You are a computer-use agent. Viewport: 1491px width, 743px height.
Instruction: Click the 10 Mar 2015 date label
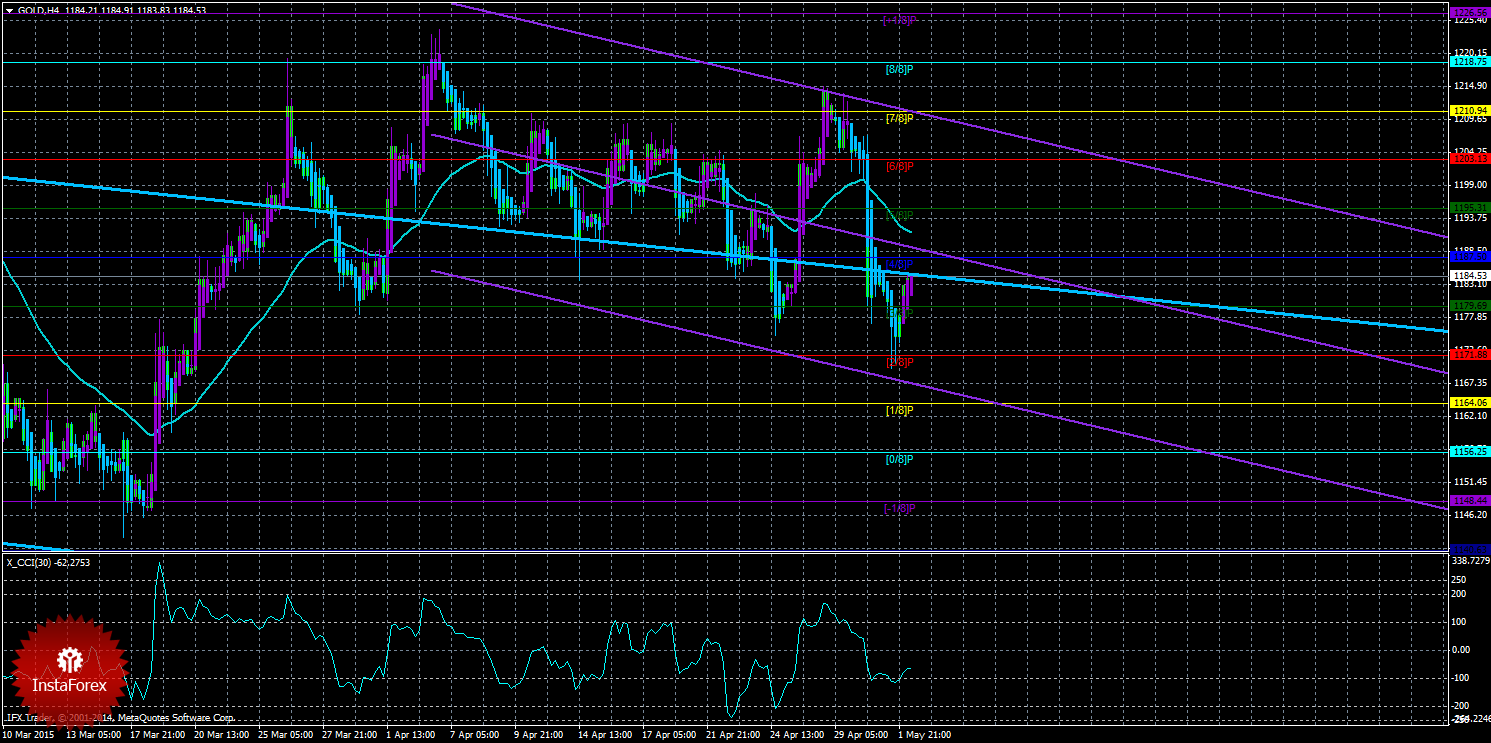(x=27, y=735)
